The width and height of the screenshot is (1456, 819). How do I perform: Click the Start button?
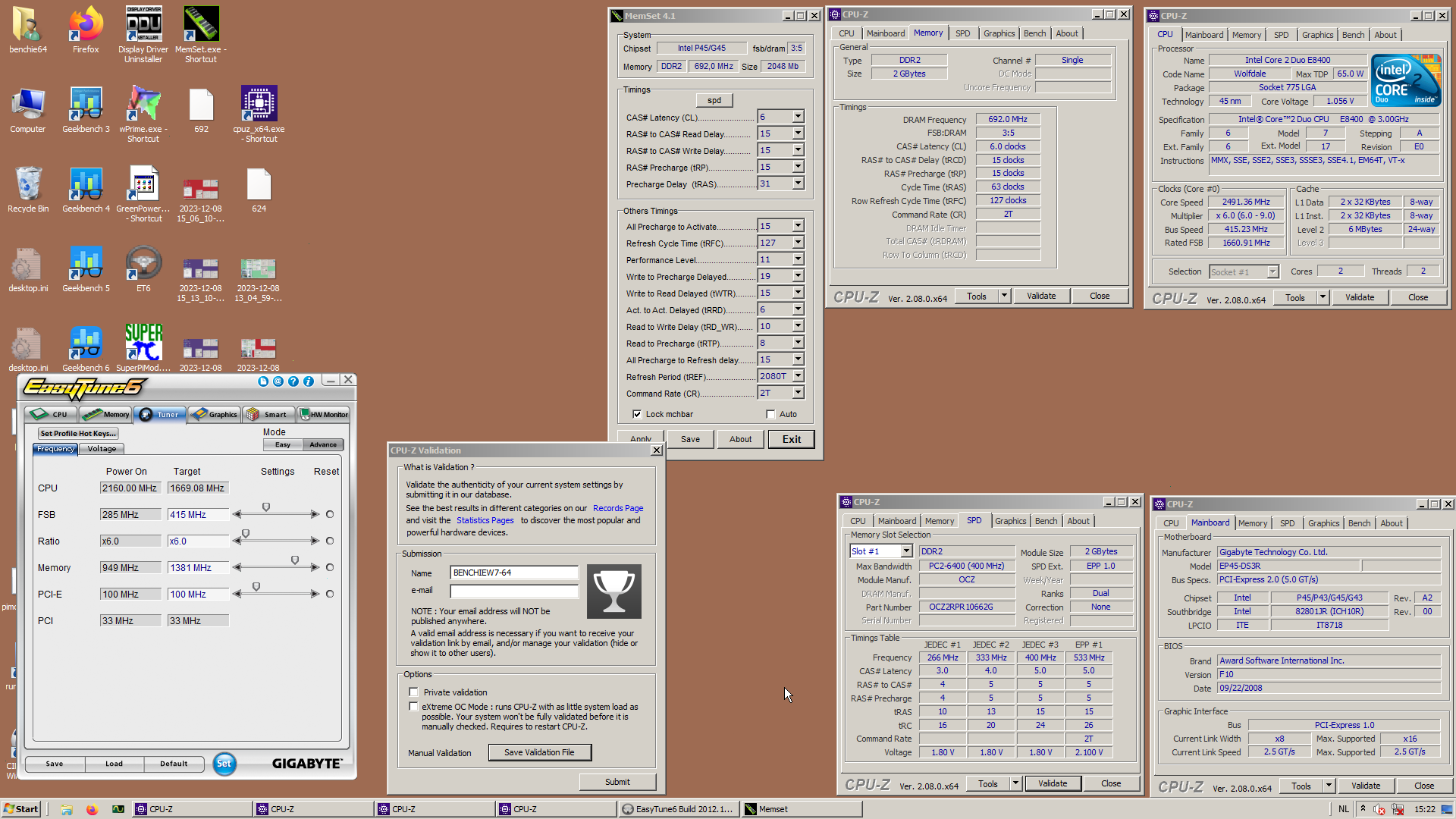pyautogui.click(x=20, y=809)
